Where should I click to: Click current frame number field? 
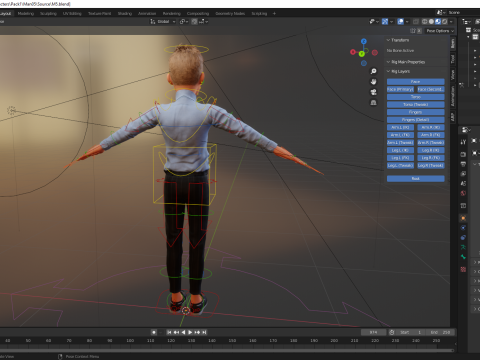click(373, 332)
